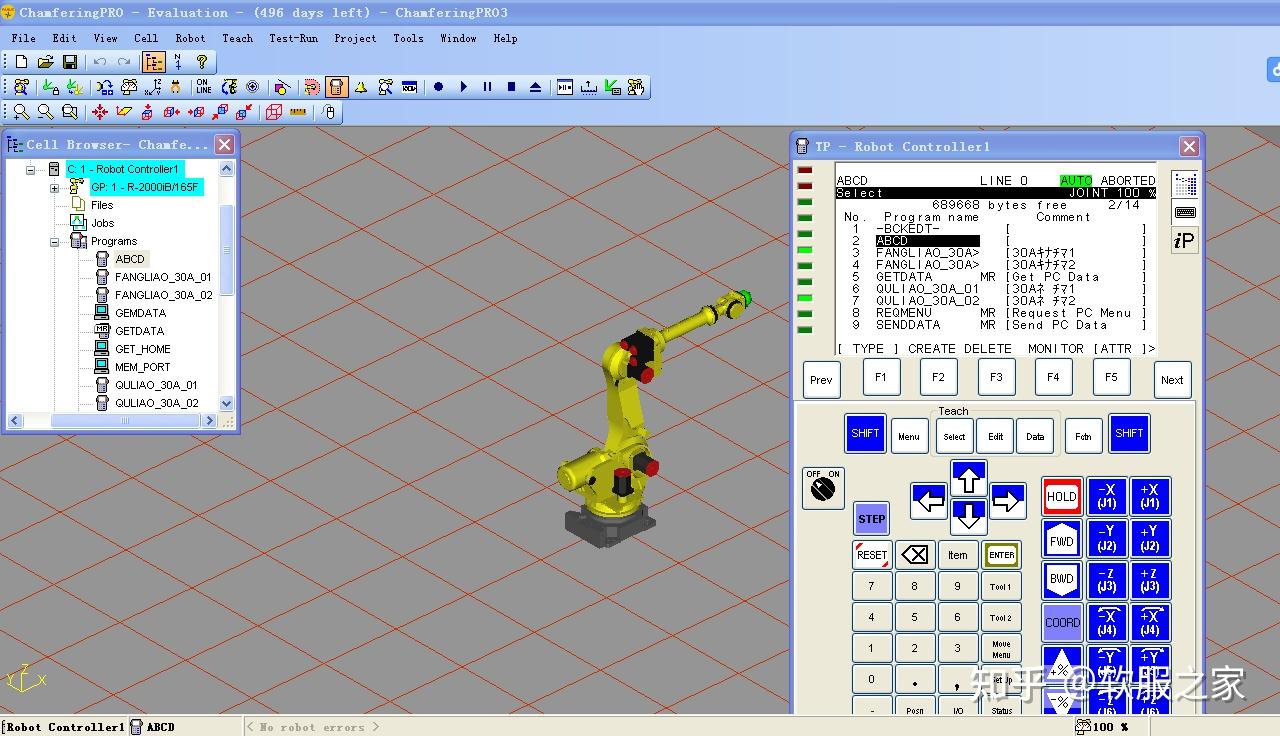Click the RESET key on pendant
The height and width of the screenshot is (736, 1280).
[872, 555]
